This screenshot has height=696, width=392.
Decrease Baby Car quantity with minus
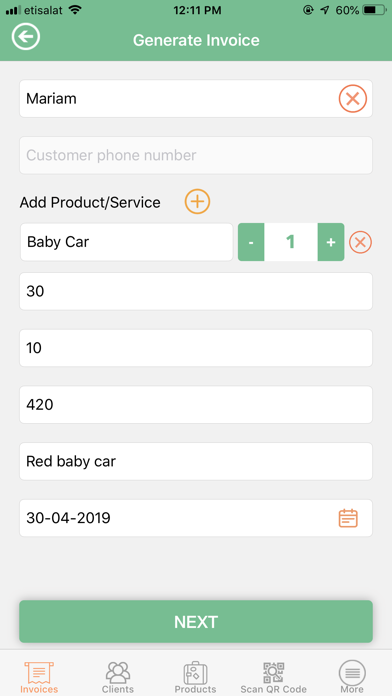click(x=251, y=242)
